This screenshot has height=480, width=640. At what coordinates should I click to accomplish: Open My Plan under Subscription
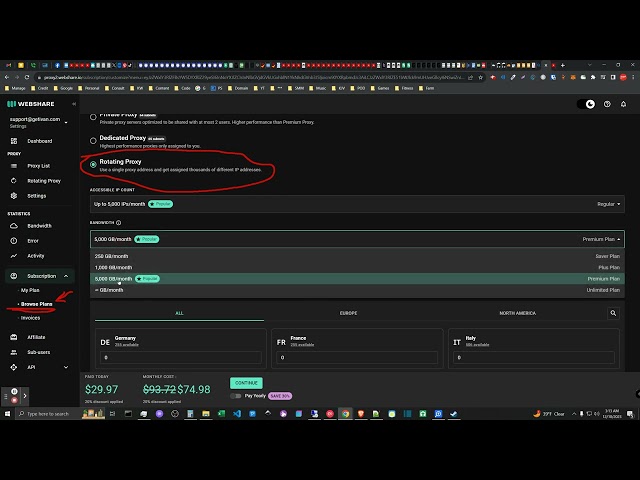point(30,290)
